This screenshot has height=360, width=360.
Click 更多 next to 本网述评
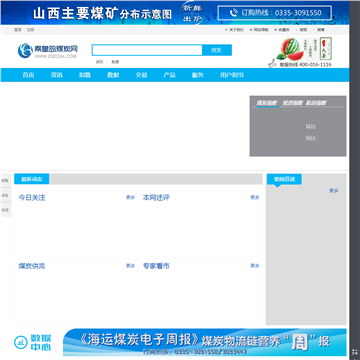point(255,197)
